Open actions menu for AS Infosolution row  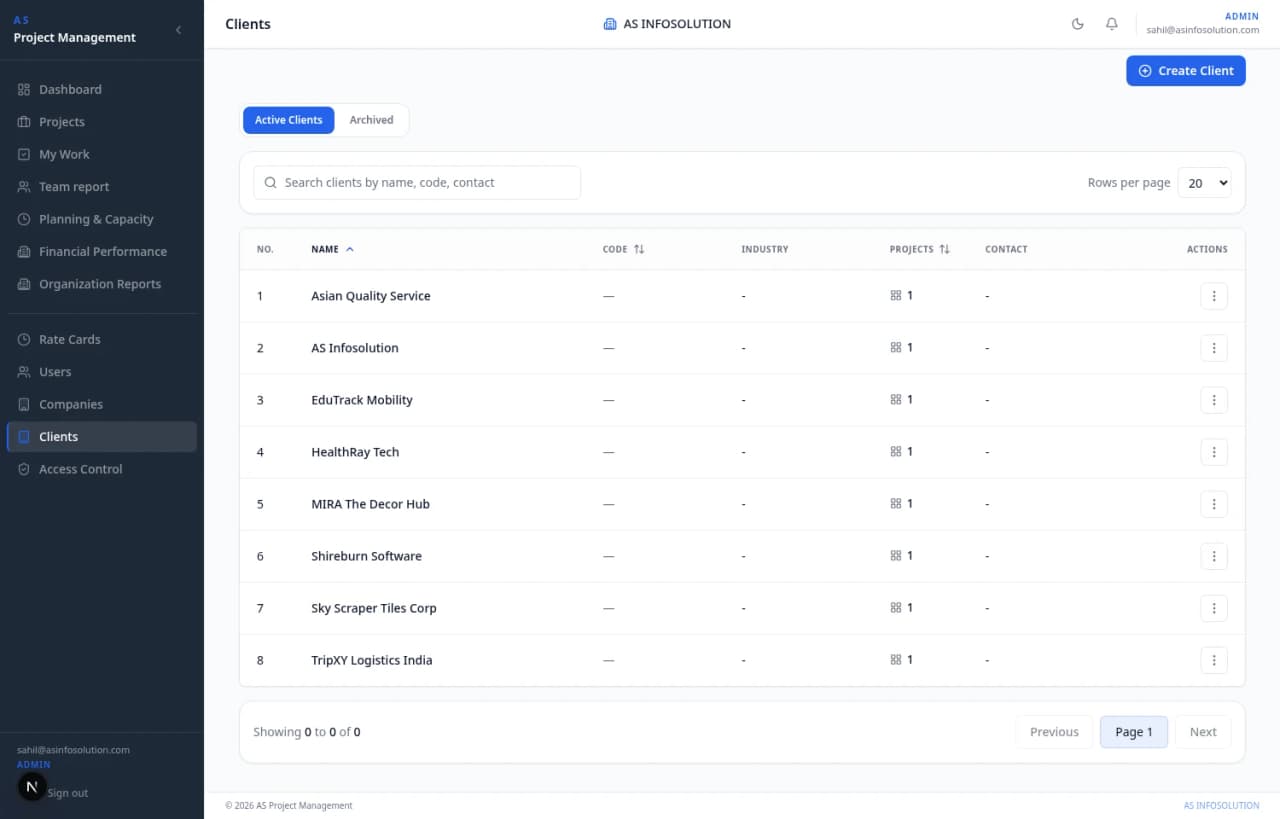[1213, 348]
